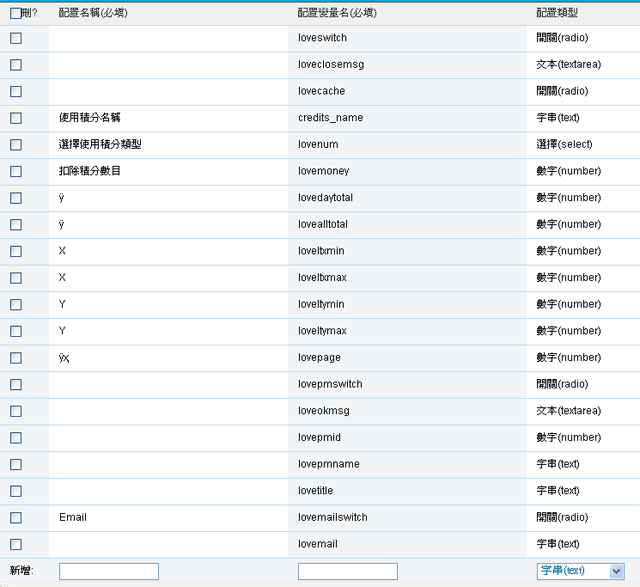The image size is (640, 587).
Task: Check the box for lovecache row
Action: (16, 91)
